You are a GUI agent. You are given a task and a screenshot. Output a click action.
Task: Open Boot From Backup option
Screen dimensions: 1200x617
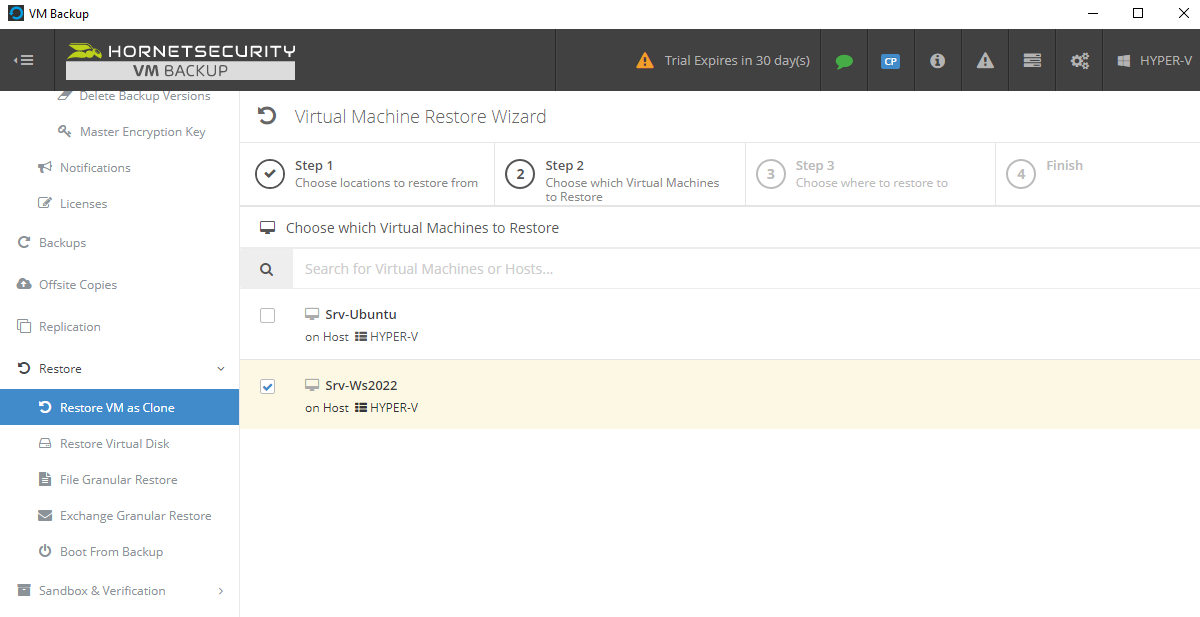coord(111,552)
